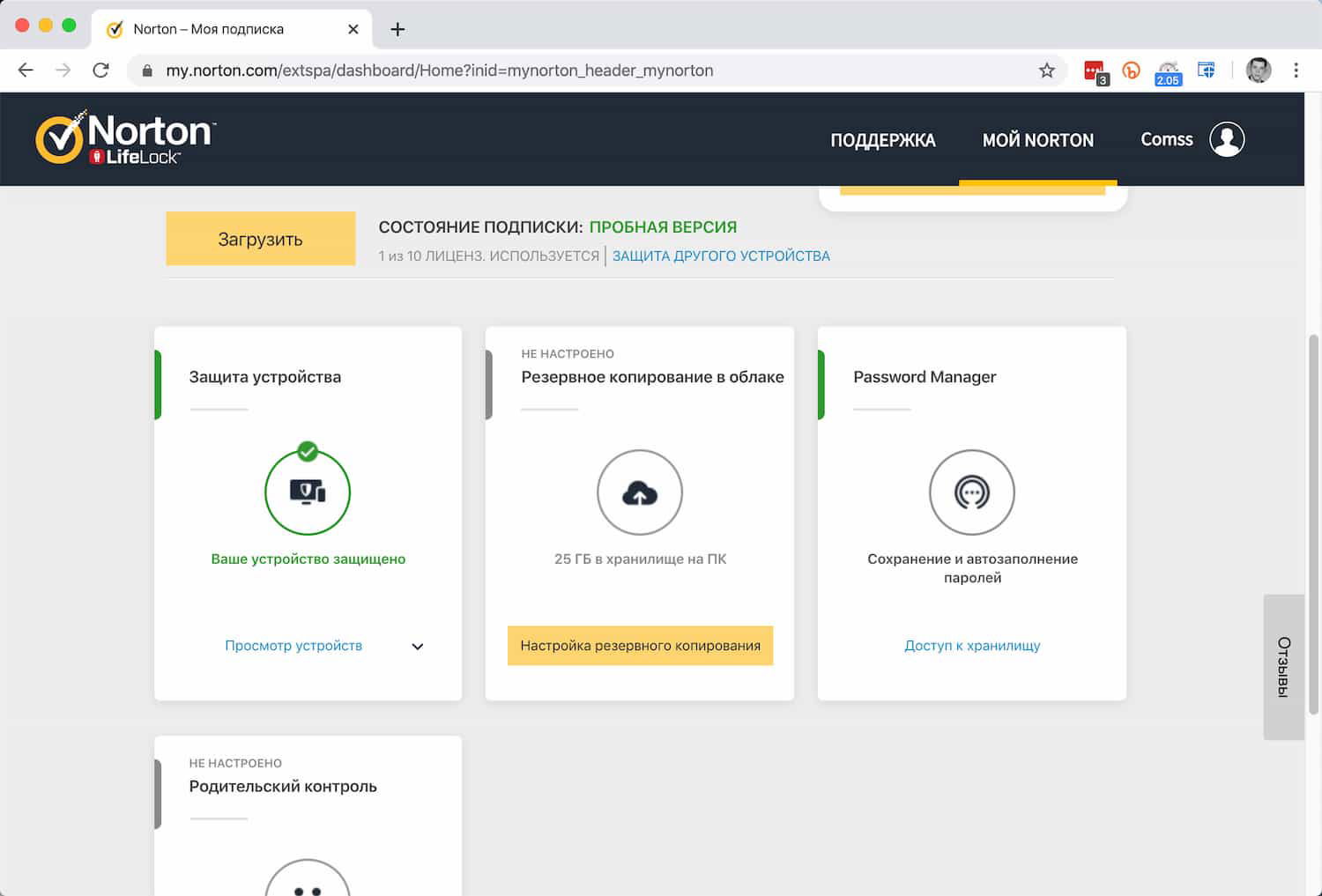Reload the page with refresh icon
This screenshot has height=896, width=1322.
[x=100, y=70]
